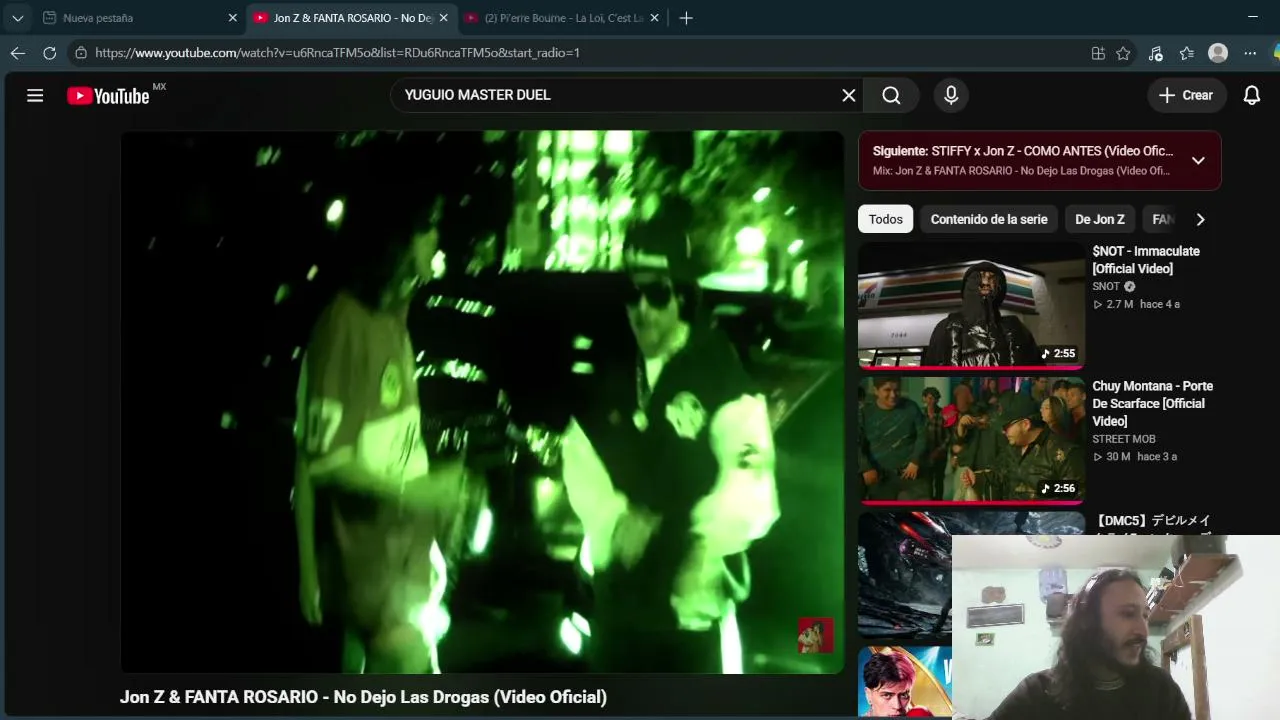Select the Todos filter chip
The image size is (1280, 720).
(886, 219)
